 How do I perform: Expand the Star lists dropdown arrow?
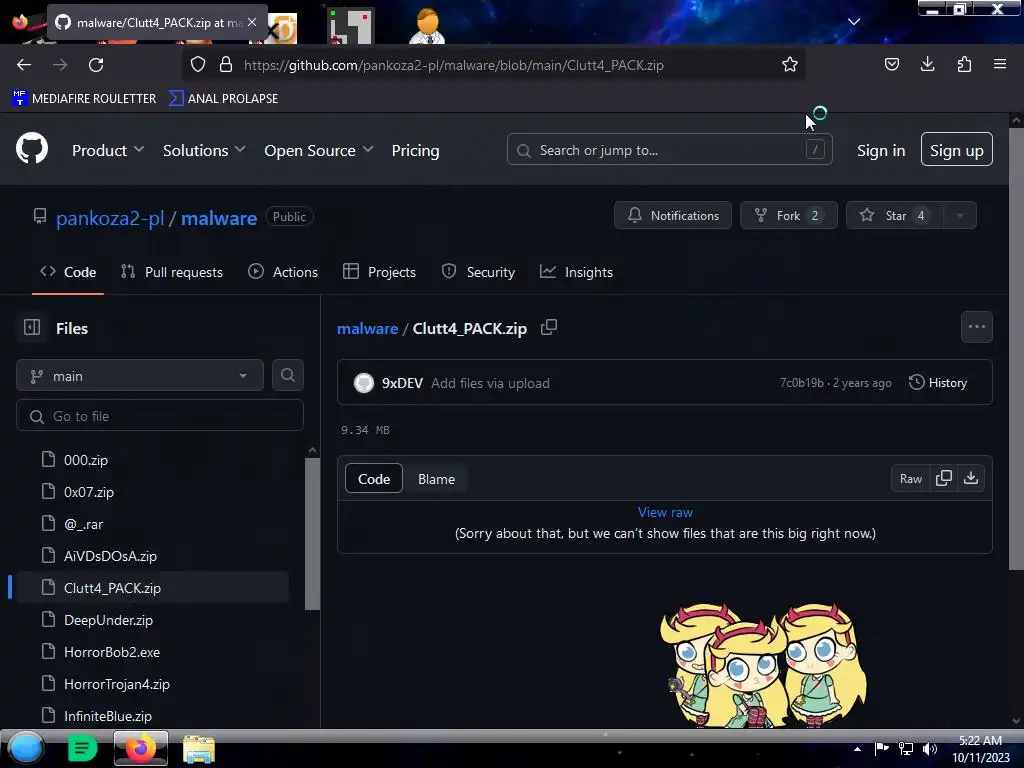pyautogui.click(x=960, y=216)
